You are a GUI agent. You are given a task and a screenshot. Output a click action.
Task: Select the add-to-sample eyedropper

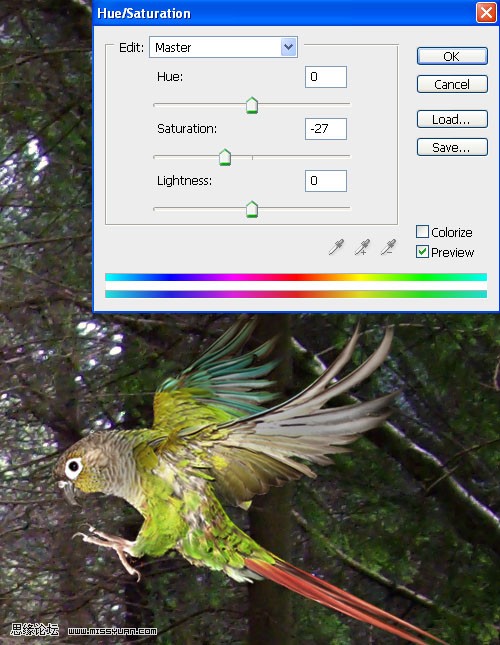pos(362,247)
